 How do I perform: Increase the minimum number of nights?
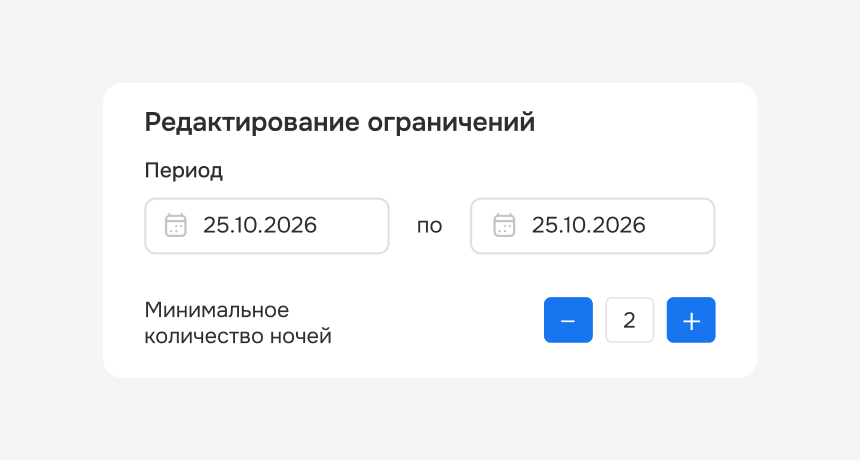[x=691, y=320]
